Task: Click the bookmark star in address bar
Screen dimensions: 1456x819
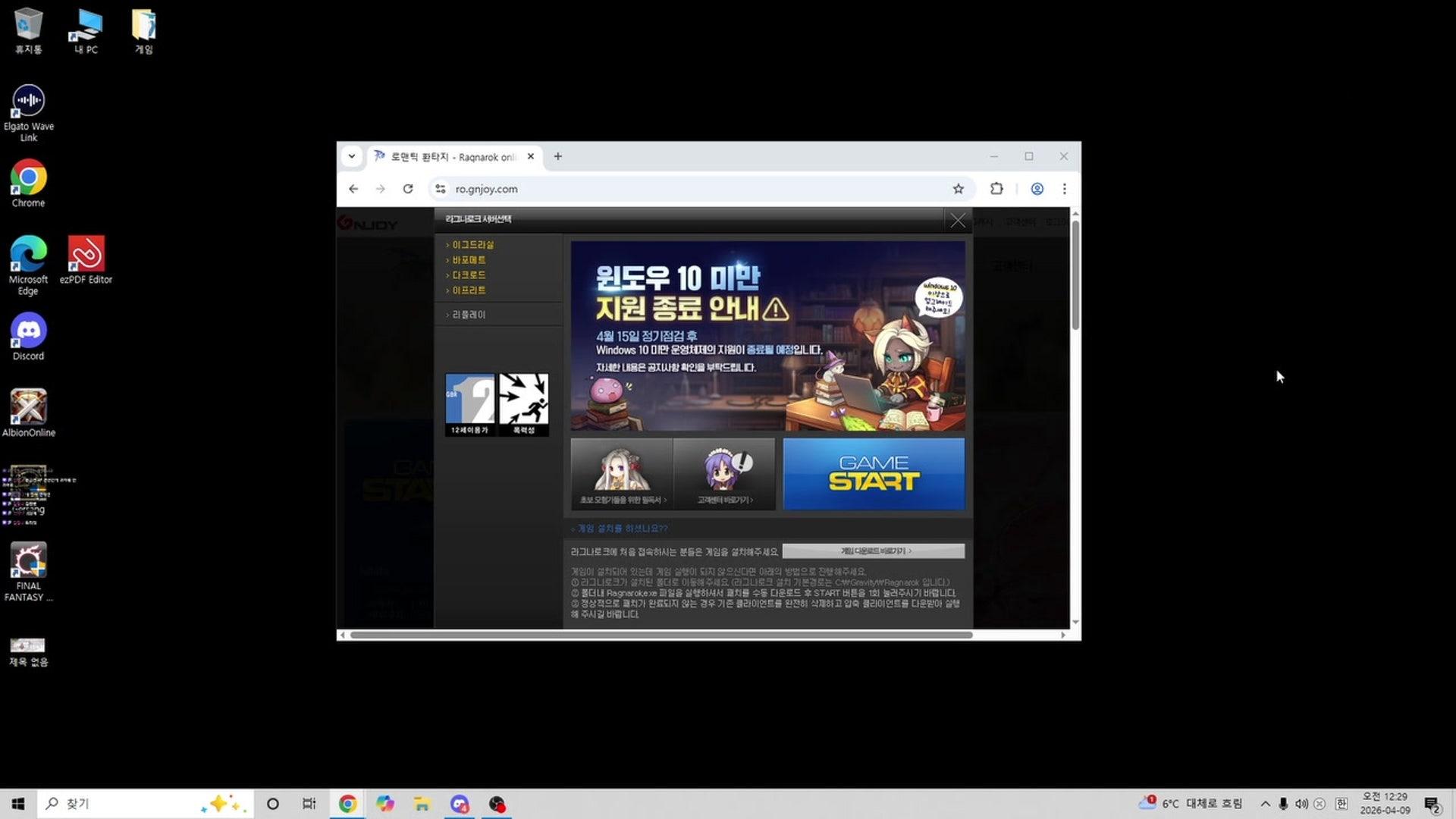Action: click(959, 189)
